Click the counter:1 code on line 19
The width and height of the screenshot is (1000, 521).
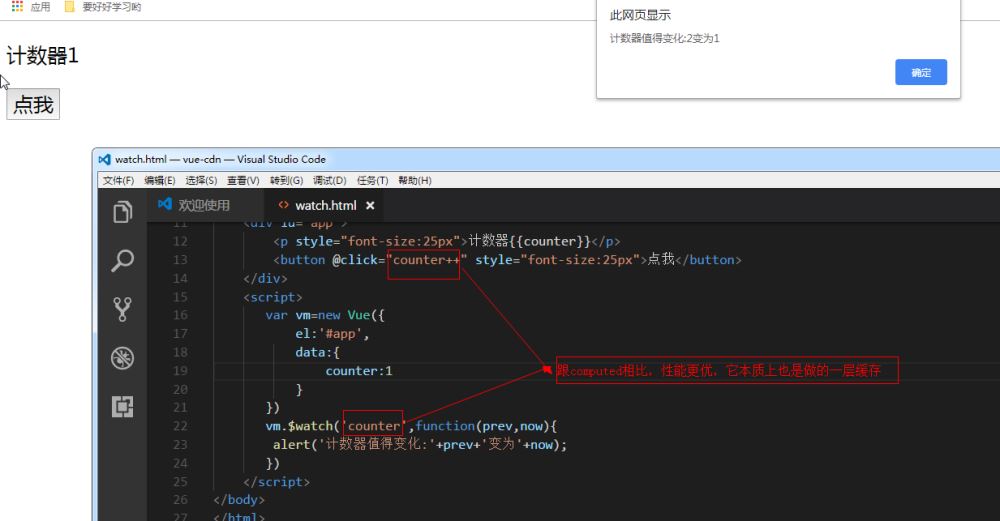(x=358, y=371)
